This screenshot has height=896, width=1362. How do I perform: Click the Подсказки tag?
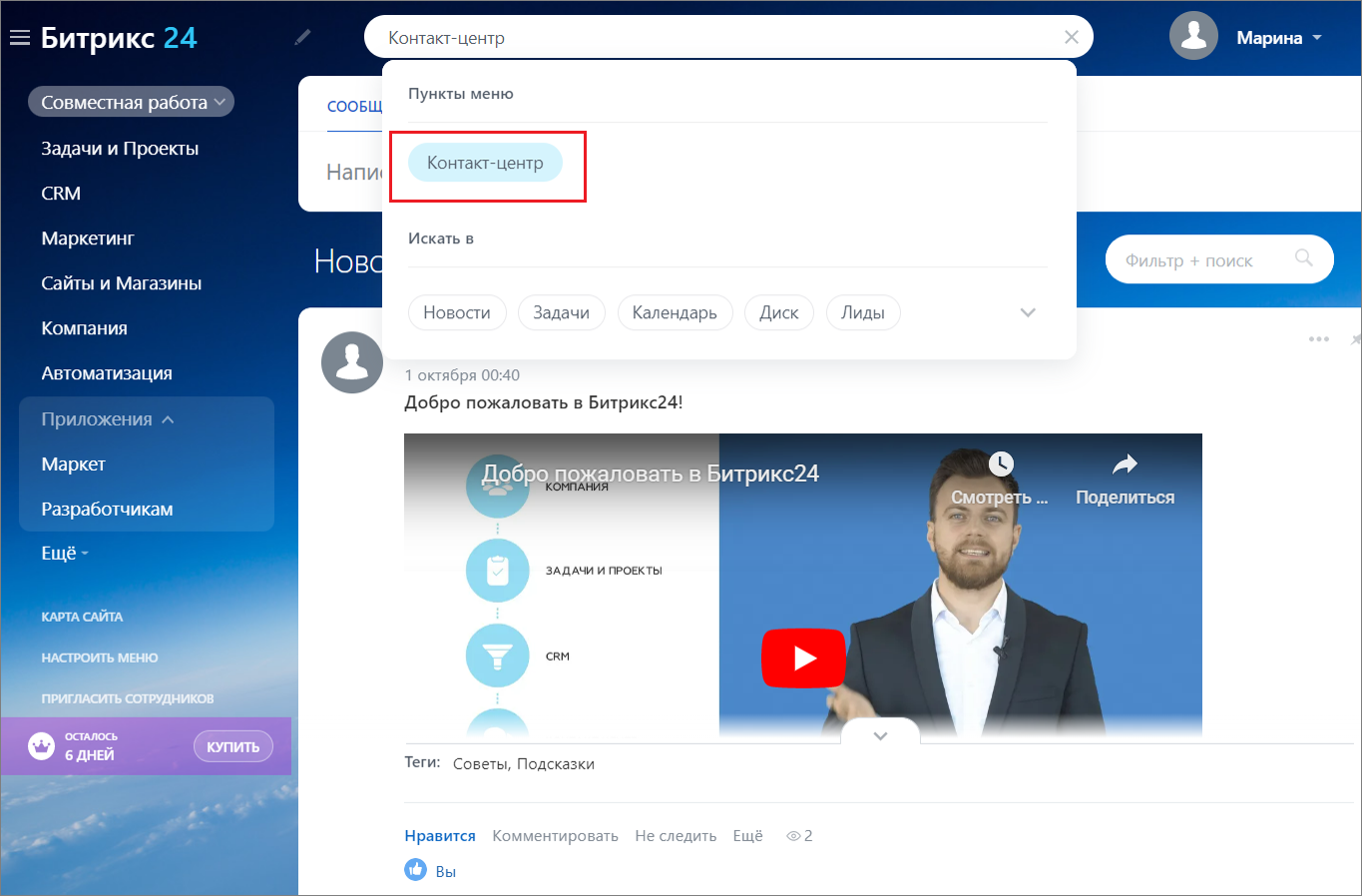(x=556, y=764)
